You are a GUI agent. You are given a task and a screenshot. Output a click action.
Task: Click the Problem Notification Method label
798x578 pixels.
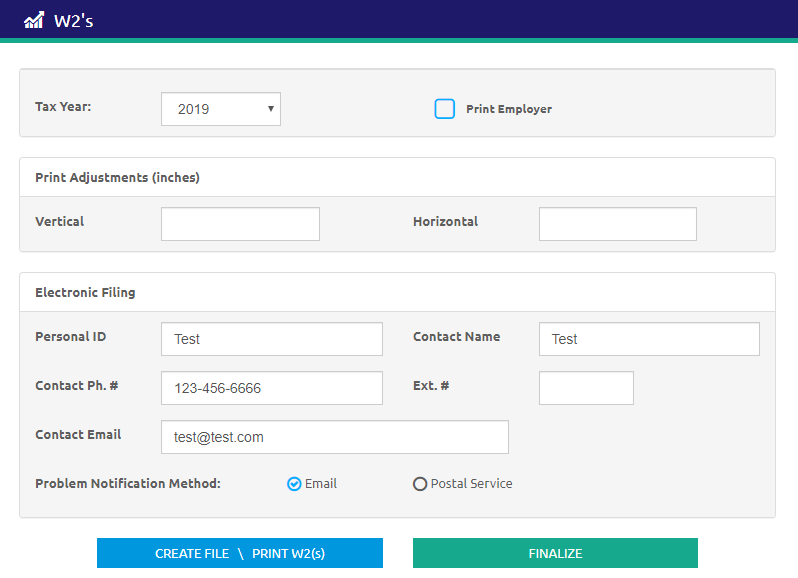127,484
